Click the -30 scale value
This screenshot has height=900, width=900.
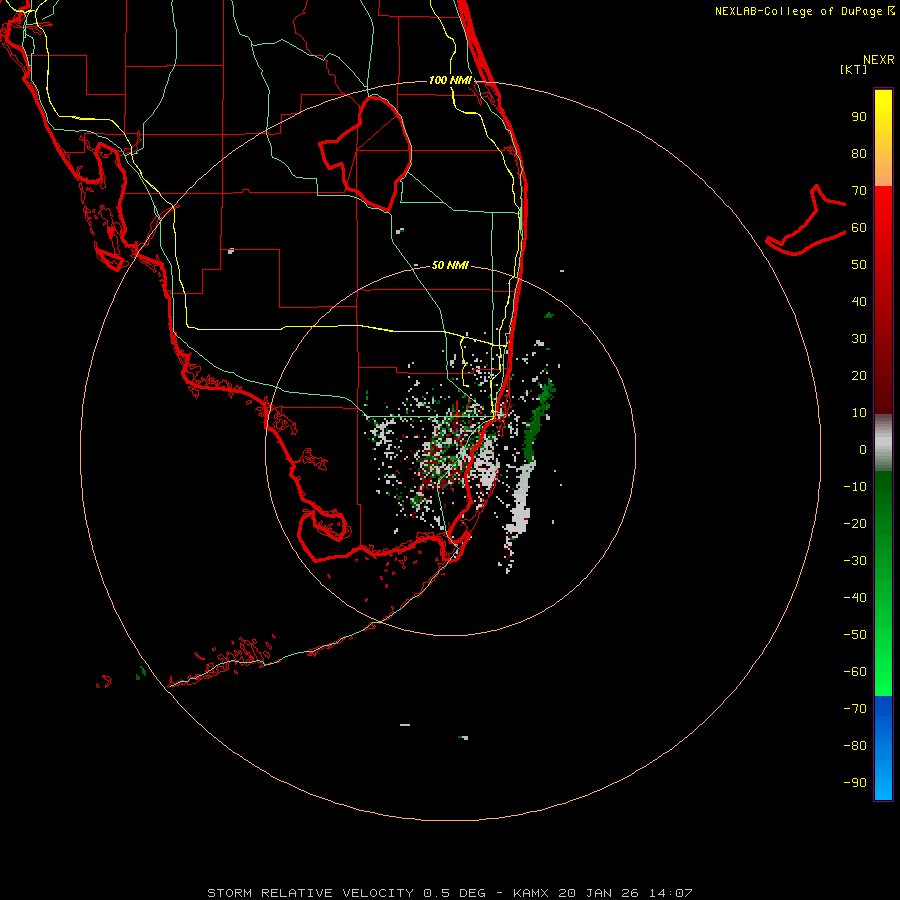[855, 561]
